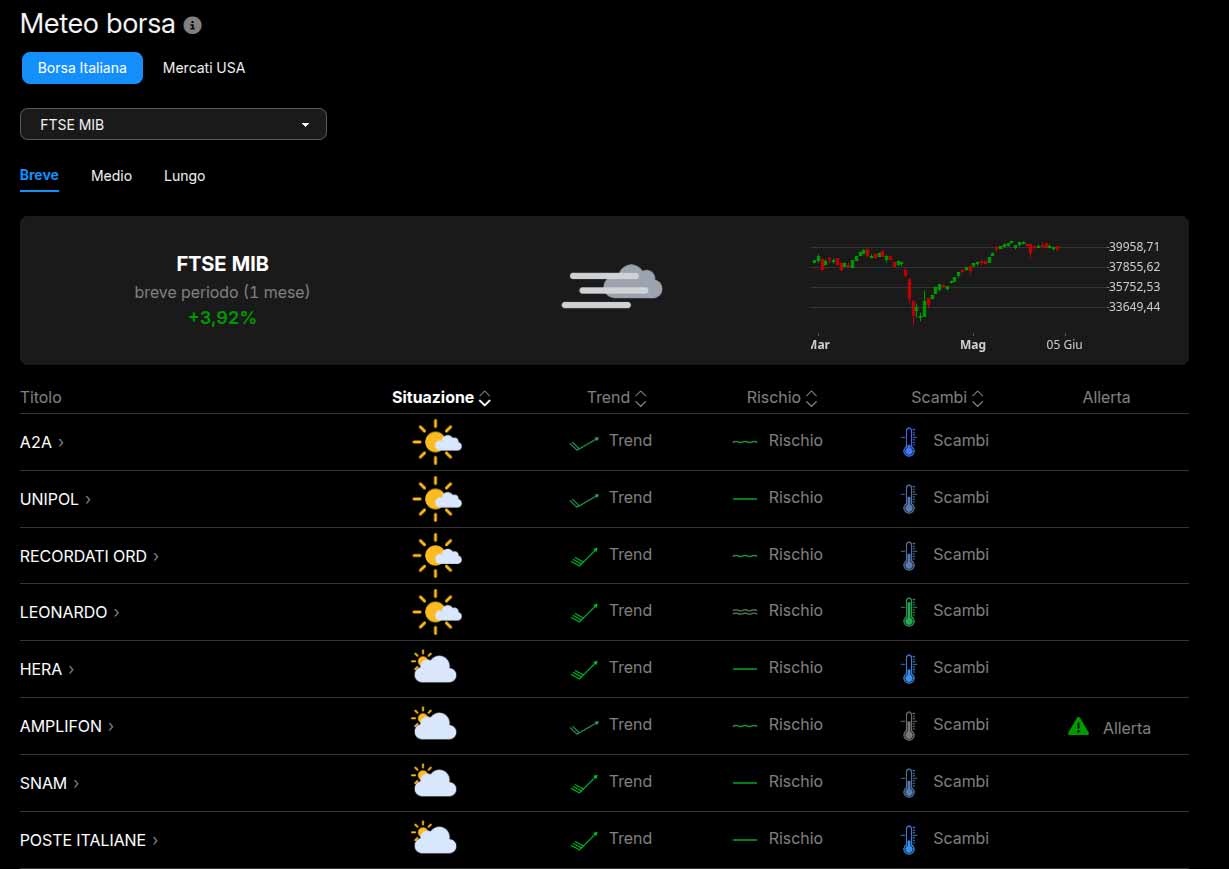Select the Breve period tab
The width and height of the screenshot is (1229, 869).
pos(39,176)
